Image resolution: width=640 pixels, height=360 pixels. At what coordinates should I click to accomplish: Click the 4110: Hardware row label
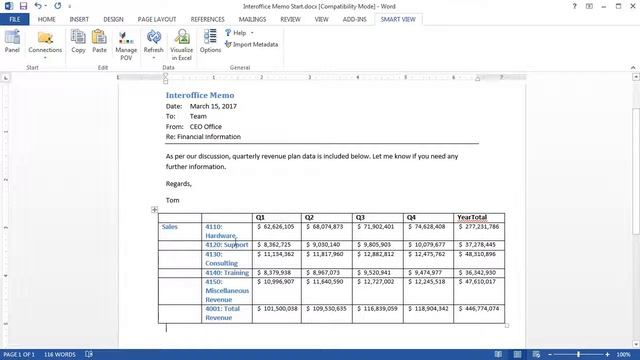point(221,231)
